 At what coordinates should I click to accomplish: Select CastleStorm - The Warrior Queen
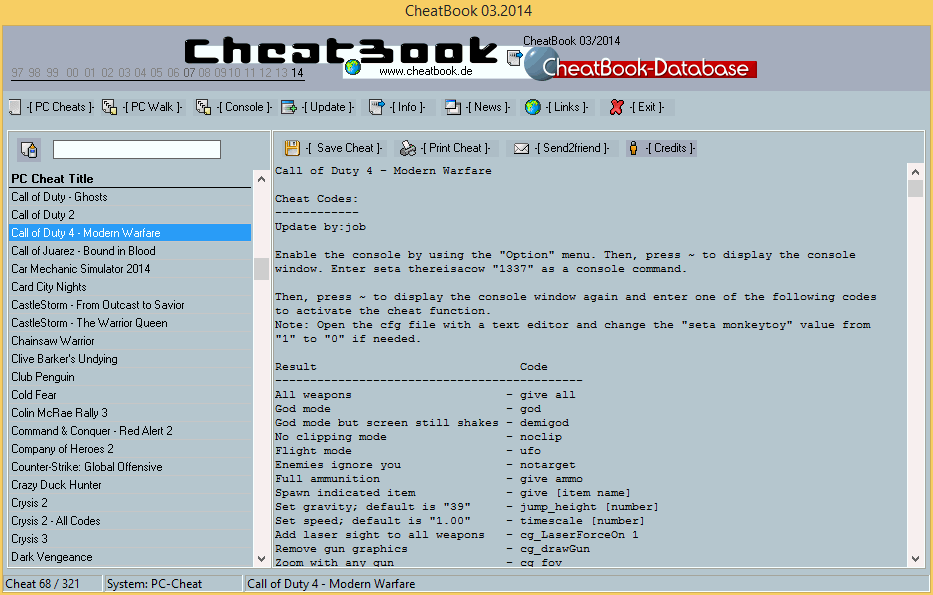(x=131, y=322)
